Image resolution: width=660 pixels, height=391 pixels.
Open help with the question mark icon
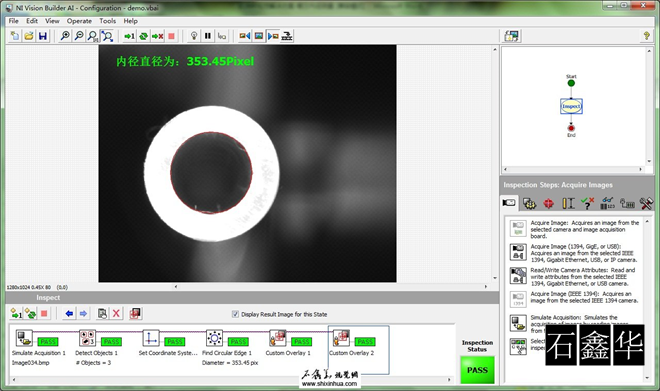click(647, 36)
